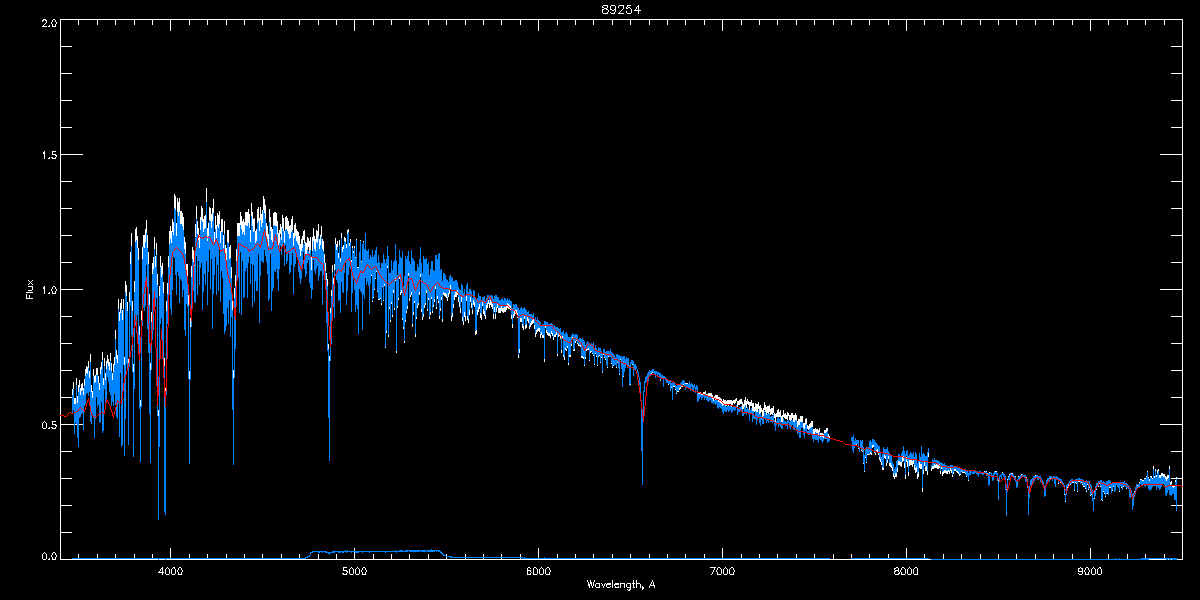Click the Wavelength, A x-axis label
The image size is (1200, 600).
621,584
